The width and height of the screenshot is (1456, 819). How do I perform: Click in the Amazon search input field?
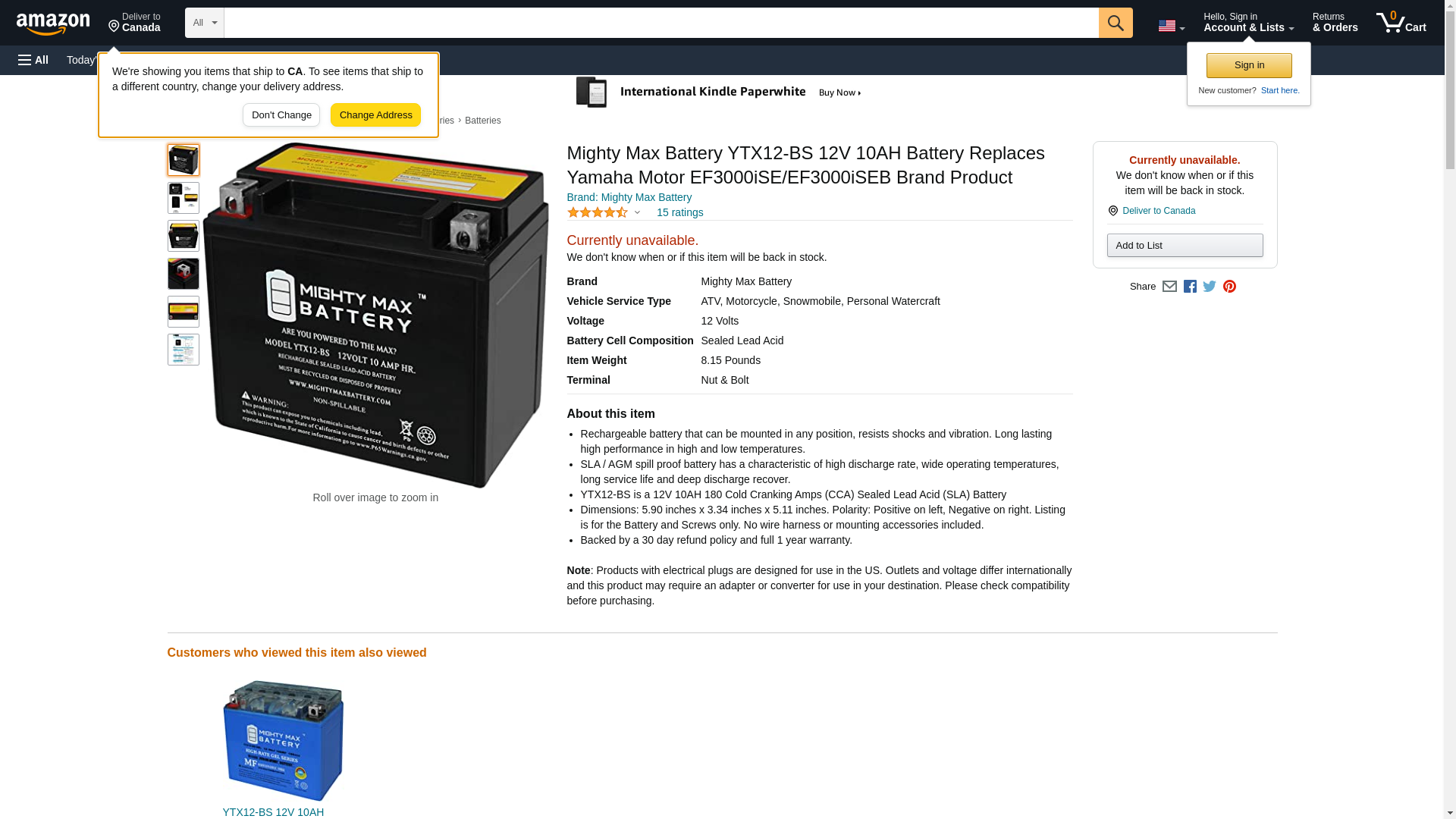(x=661, y=23)
